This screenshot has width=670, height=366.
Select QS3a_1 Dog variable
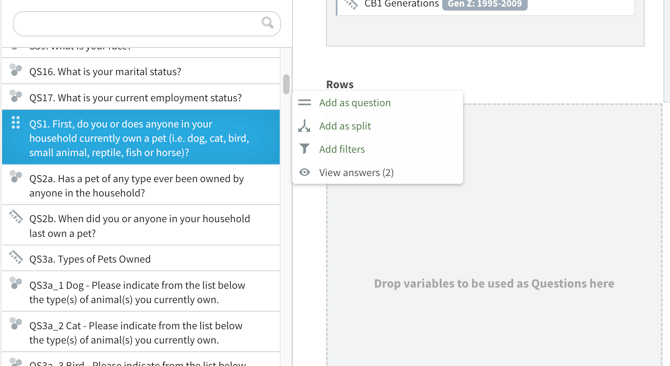[x=141, y=292]
